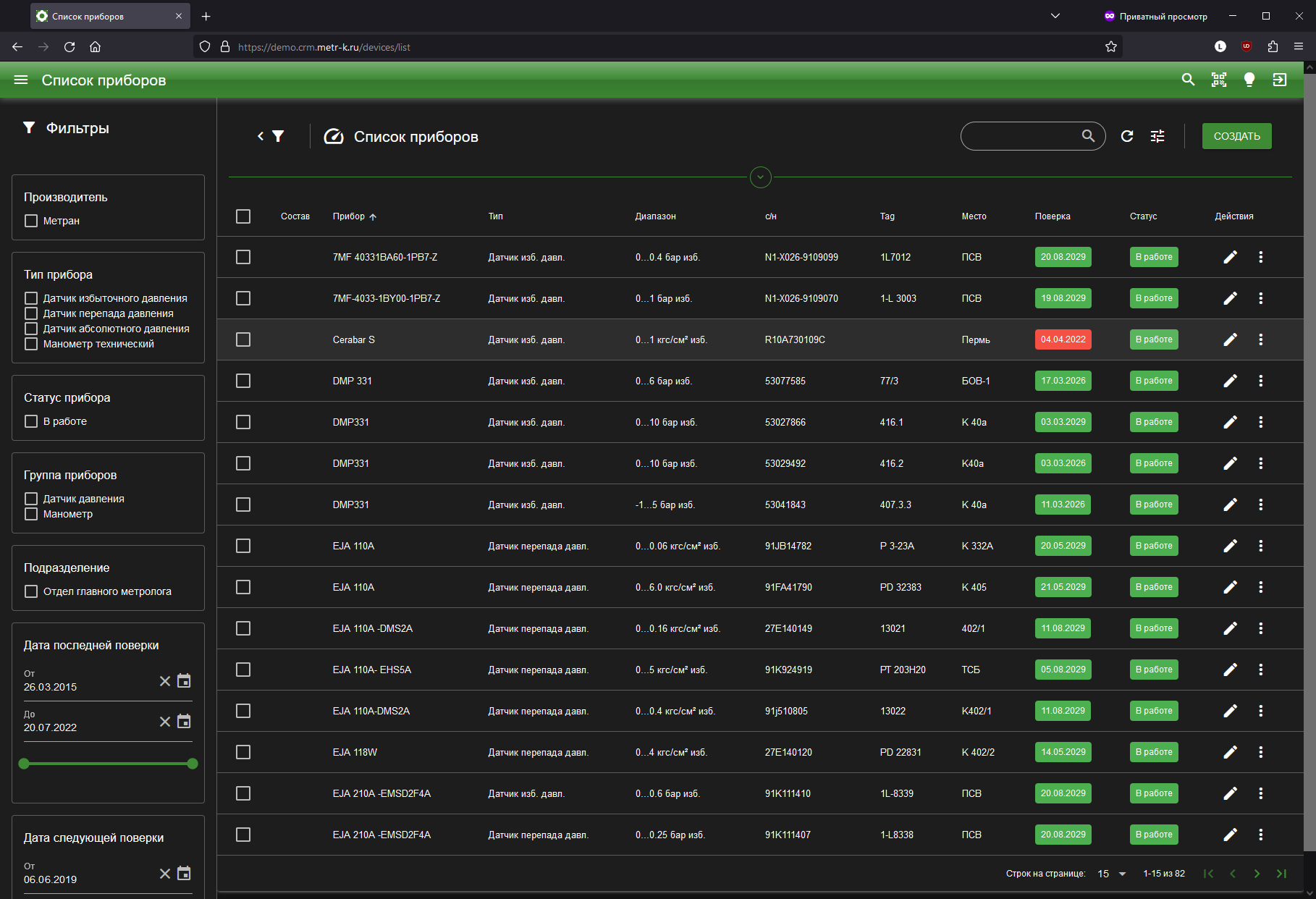Enable Манометр технический filter checkbox
Viewport: 1316px width, 899px height.
tap(31, 344)
